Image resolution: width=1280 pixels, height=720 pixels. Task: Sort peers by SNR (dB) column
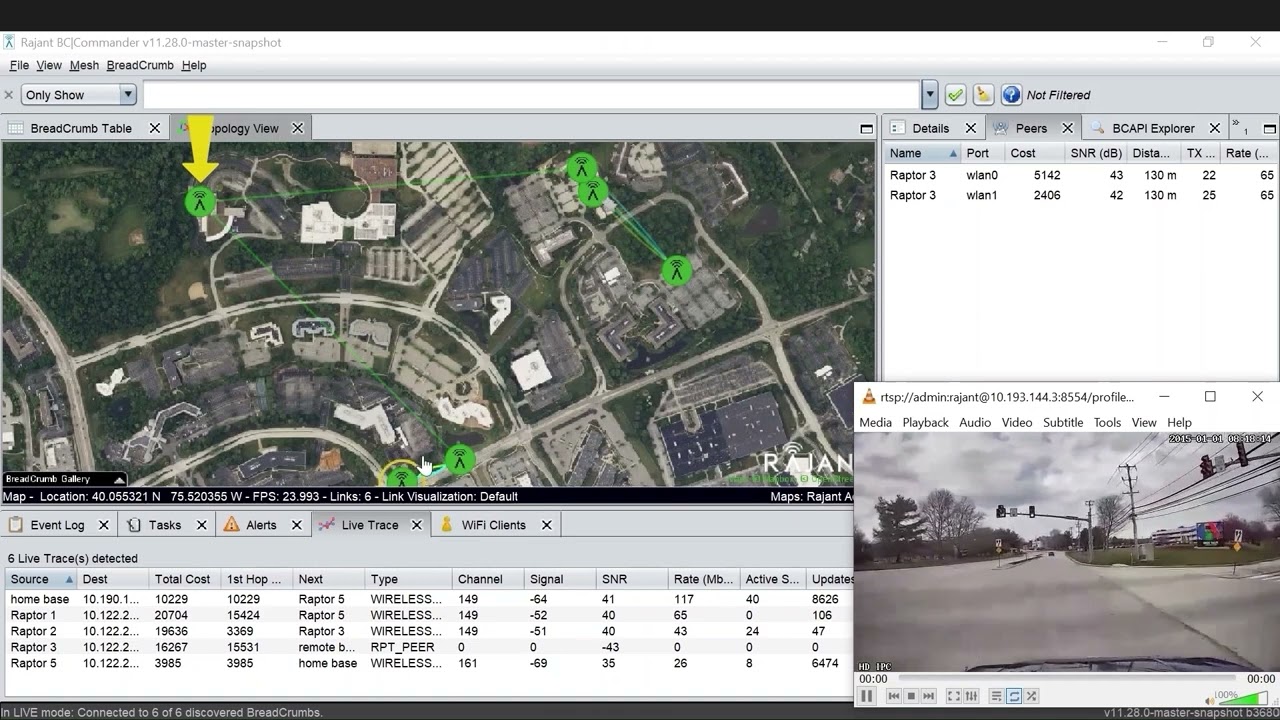point(1096,153)
